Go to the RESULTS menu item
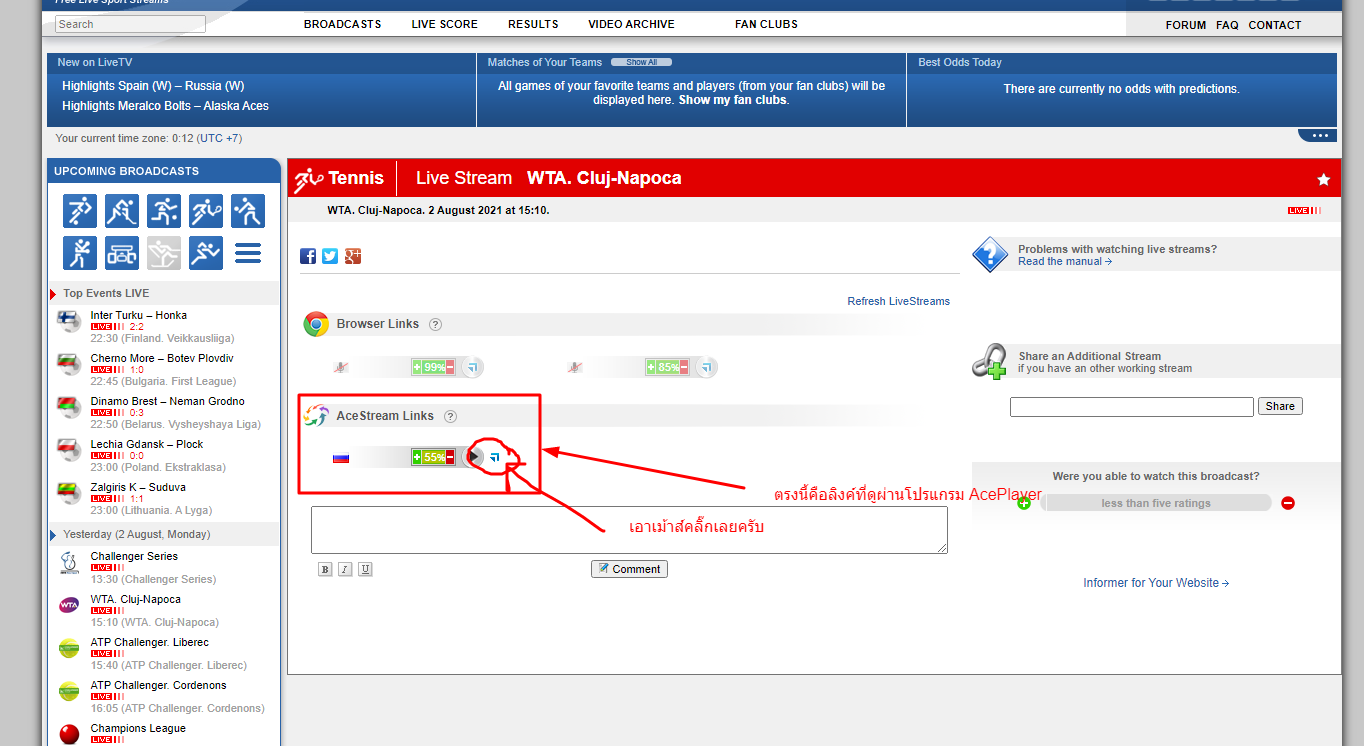 point(533,24)
